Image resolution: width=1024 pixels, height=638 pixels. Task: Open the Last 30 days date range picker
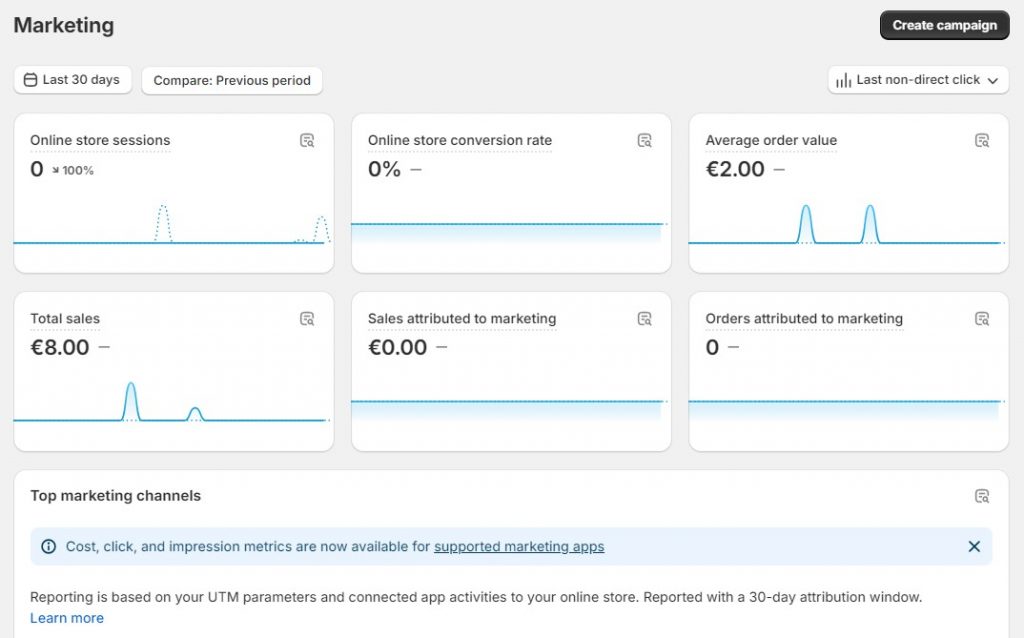point(72,79)
